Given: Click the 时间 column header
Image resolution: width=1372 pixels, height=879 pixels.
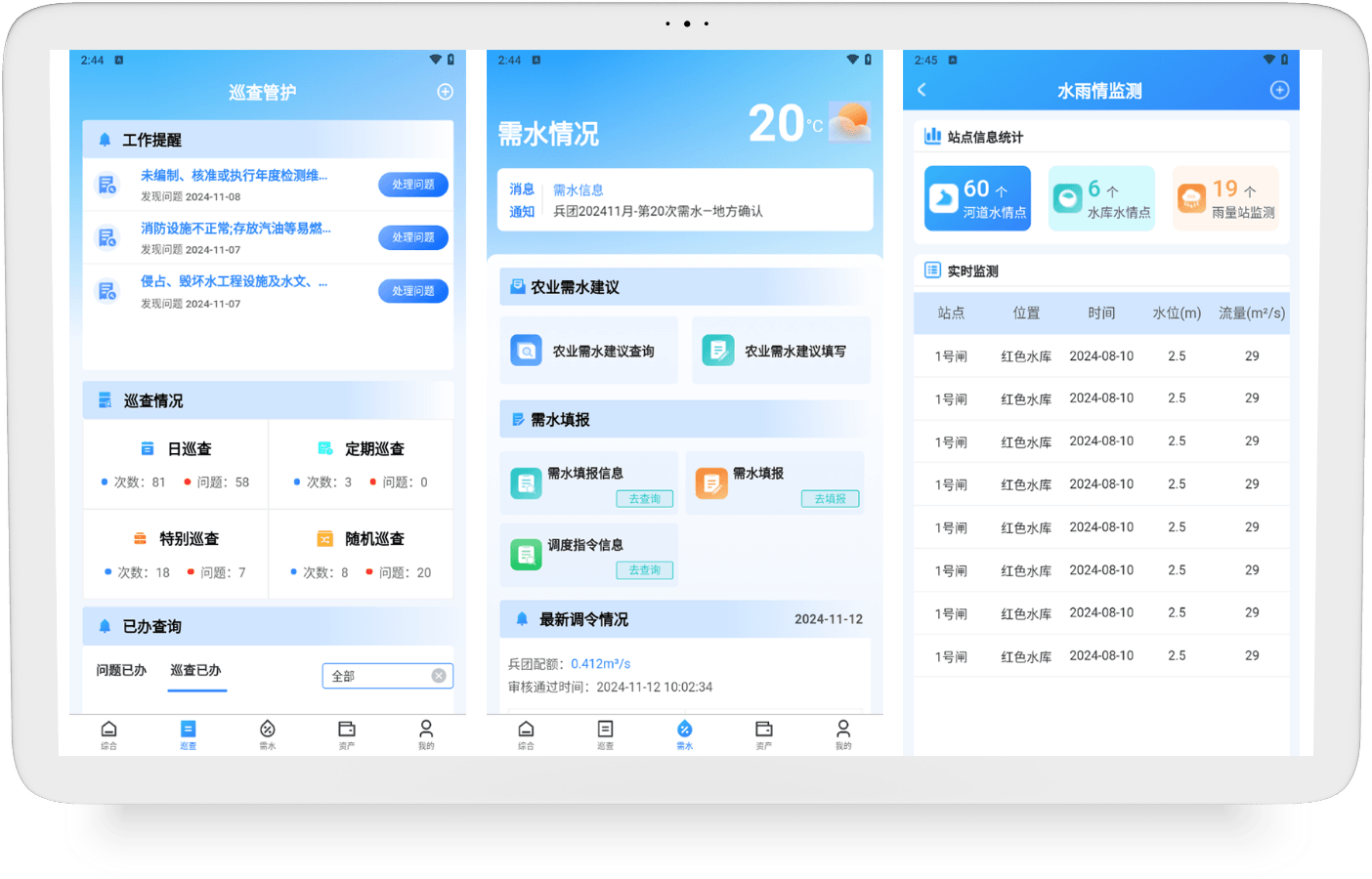Looking at the screenshot, I should (x=1101, y=314).
